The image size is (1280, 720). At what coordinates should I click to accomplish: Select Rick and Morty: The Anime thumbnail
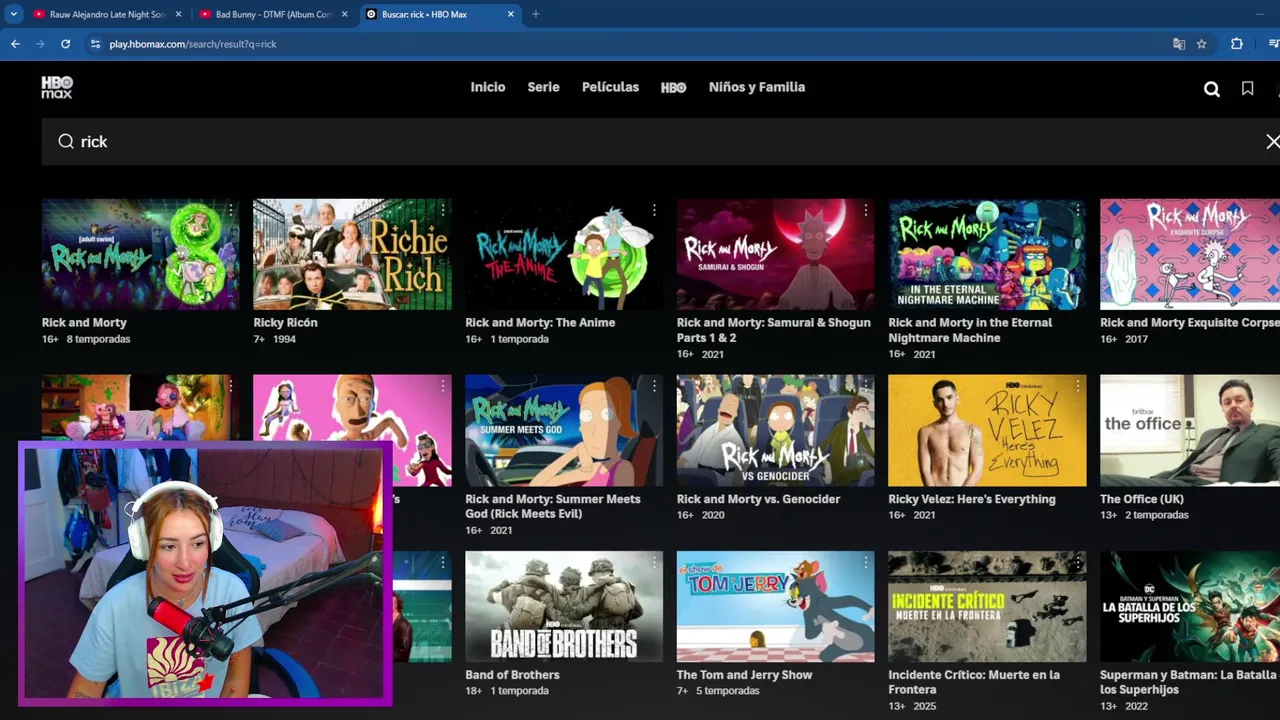point(564,254)
